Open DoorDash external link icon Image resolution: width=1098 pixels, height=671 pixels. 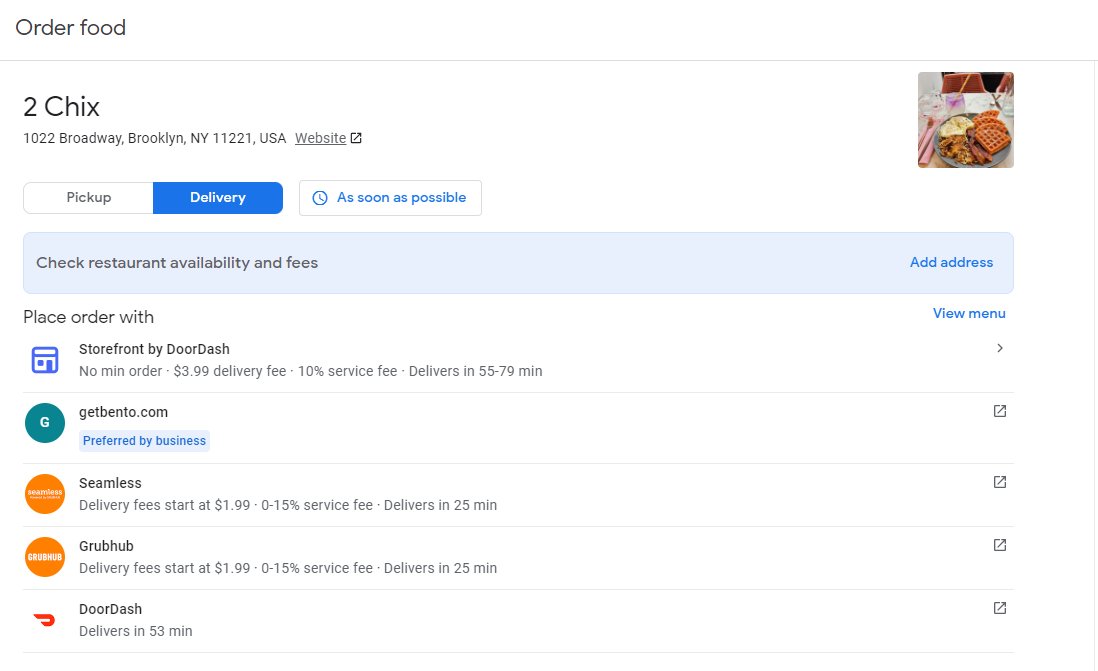pyautogui.click(x=1000, y=608)
